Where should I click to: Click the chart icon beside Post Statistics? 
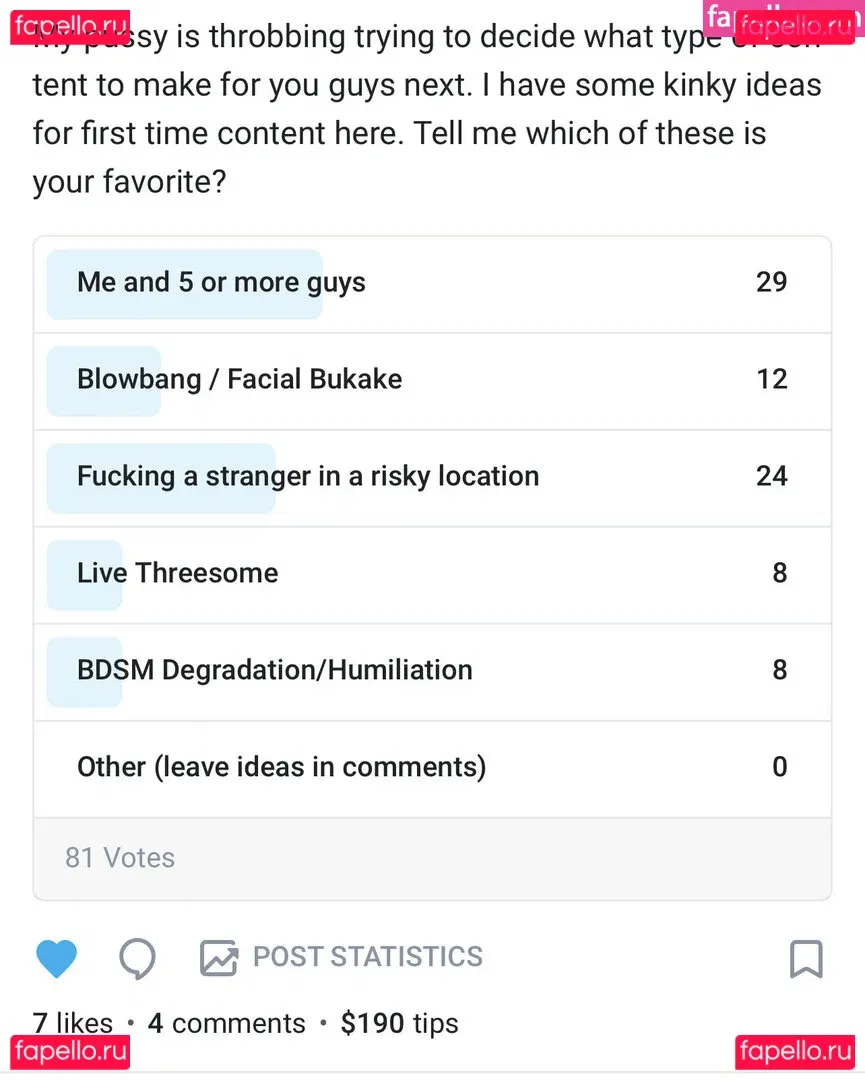[x=218, y=958]
